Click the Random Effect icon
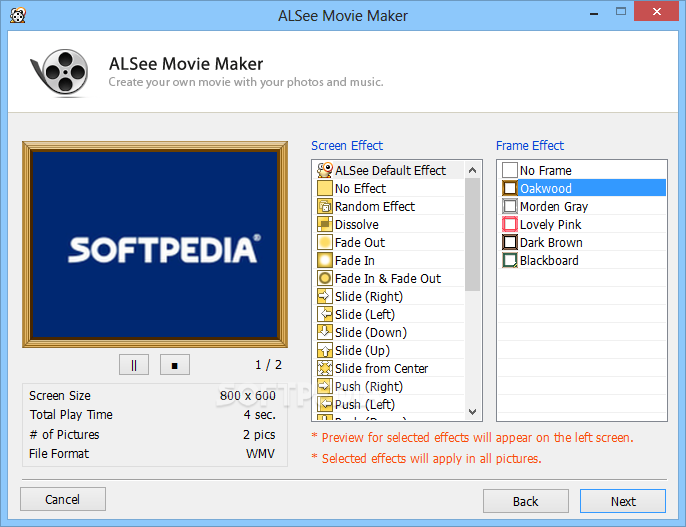This screenshot has height=527, width=686. [325, 206]
